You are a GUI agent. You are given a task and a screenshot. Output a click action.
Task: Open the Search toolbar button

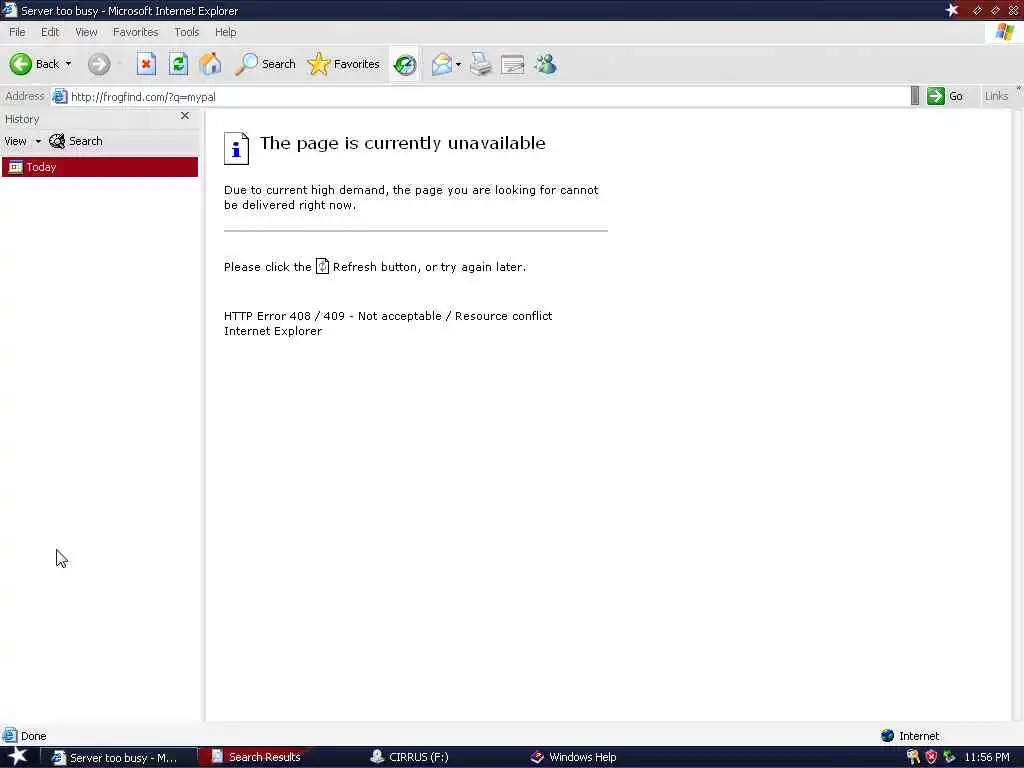pyautogui.click(x=265, y=64)
